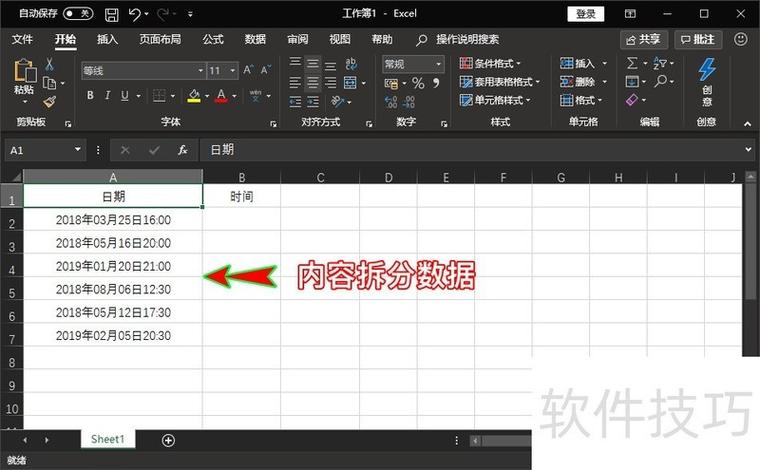This screenshot has height=470, width=760.
Task: Collapse the ribbon with chevron
Action: 747,124
